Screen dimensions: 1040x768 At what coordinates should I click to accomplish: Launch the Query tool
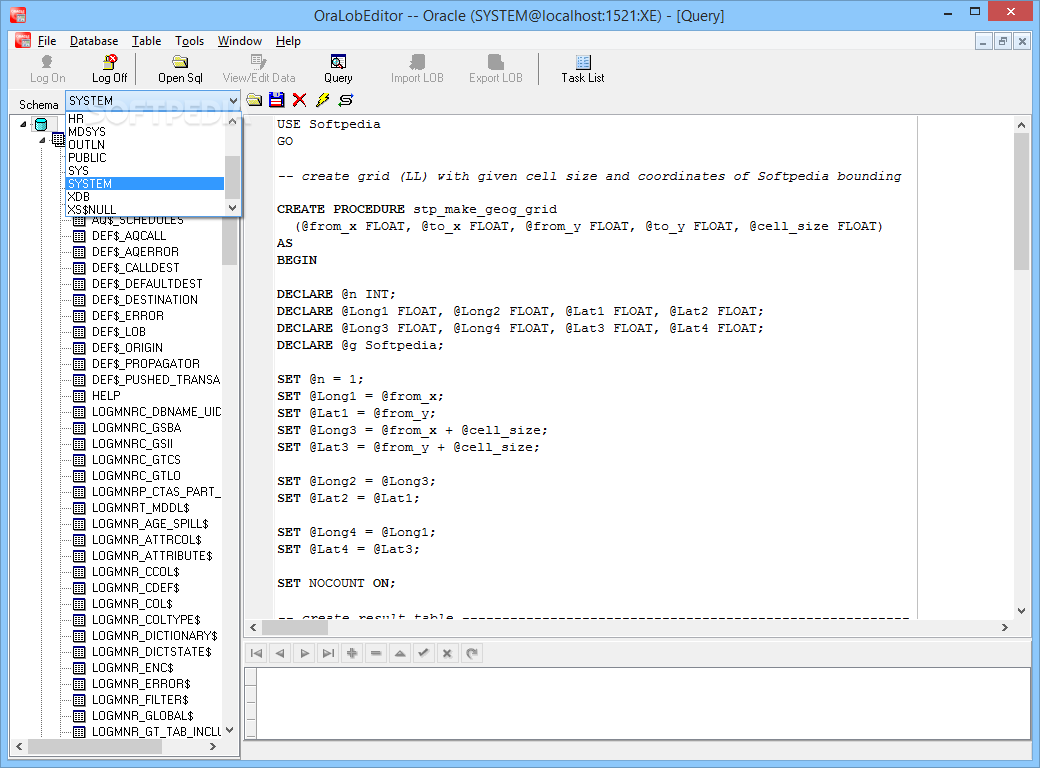tap(338, 69)
